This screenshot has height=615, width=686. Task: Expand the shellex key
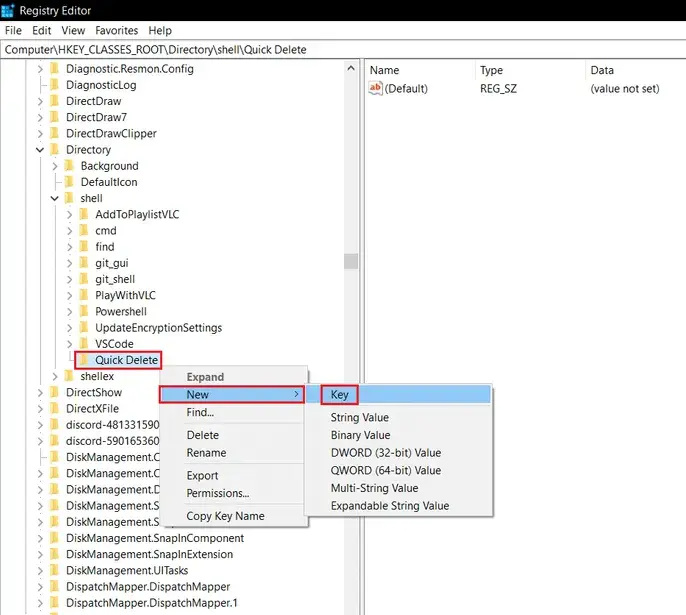[55, 376]
